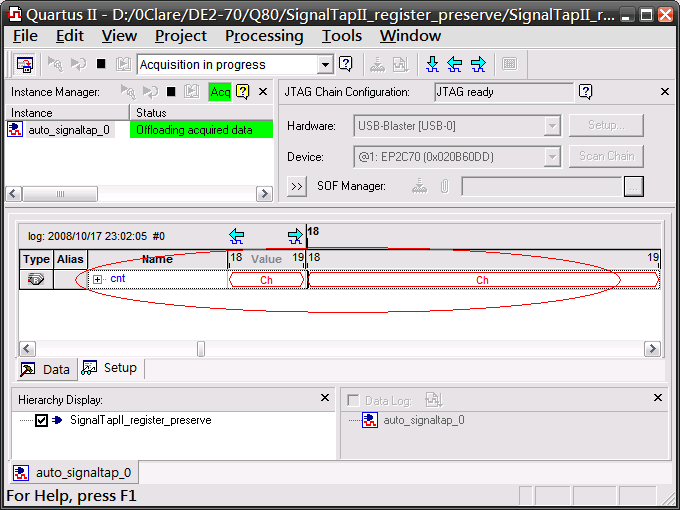Close the Instance Manager panel
The height and width of the screenshot is (510, 680).
point(263,92)
